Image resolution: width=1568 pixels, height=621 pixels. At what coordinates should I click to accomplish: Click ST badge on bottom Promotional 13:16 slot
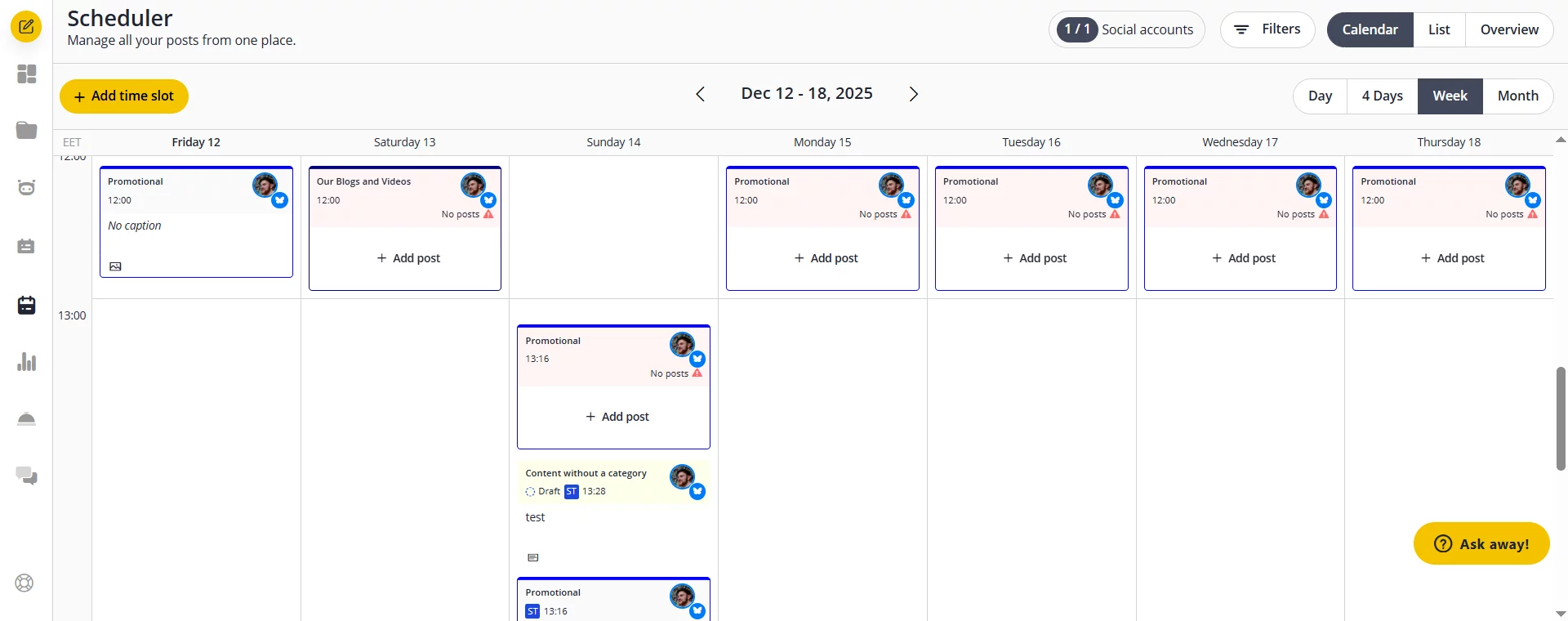point(532,611)
